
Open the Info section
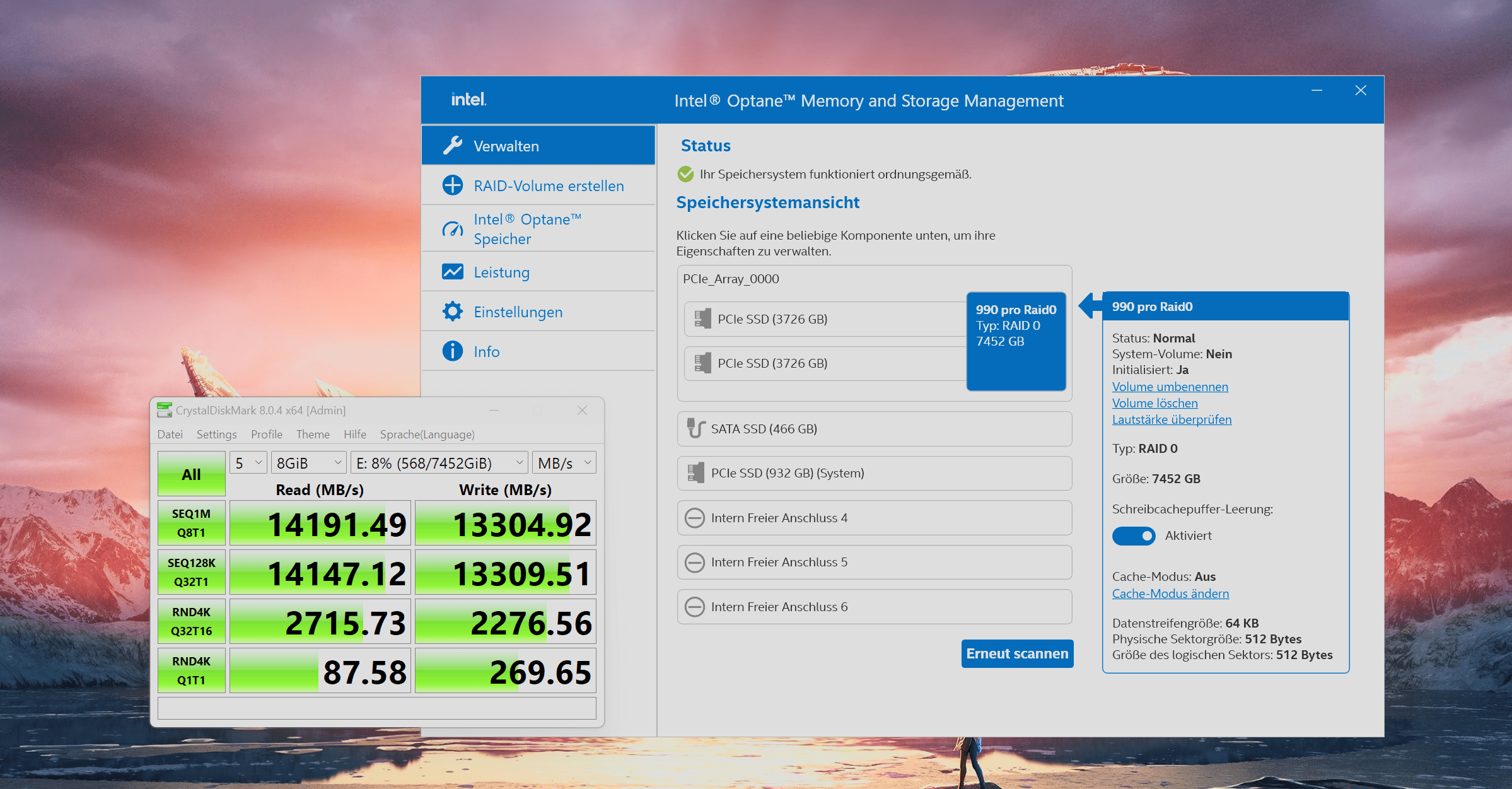point(538,351)
